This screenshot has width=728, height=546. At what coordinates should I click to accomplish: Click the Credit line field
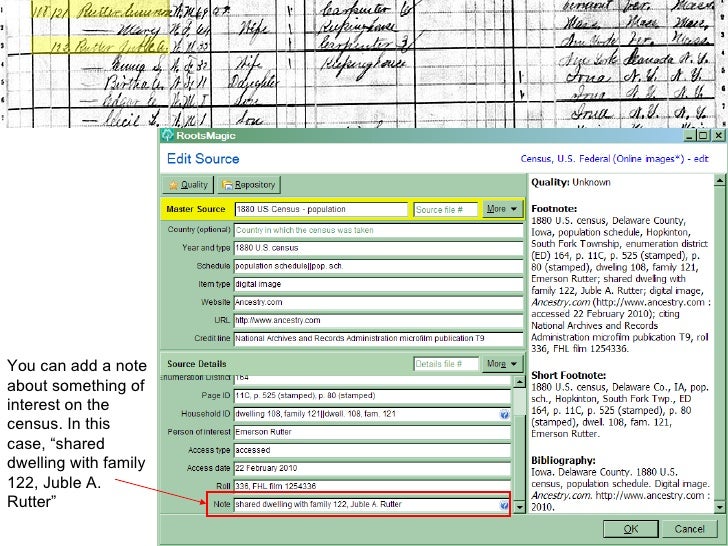coord(378,338)
